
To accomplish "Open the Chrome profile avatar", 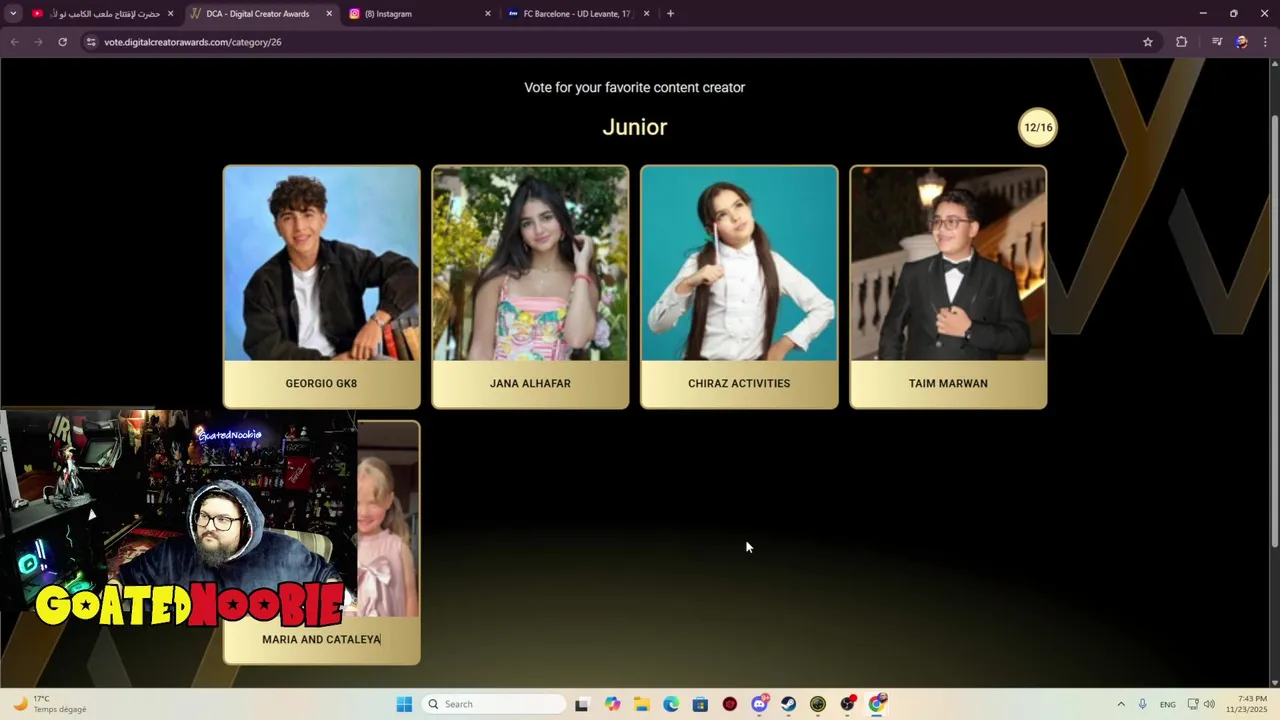I will click(1242, 42).
